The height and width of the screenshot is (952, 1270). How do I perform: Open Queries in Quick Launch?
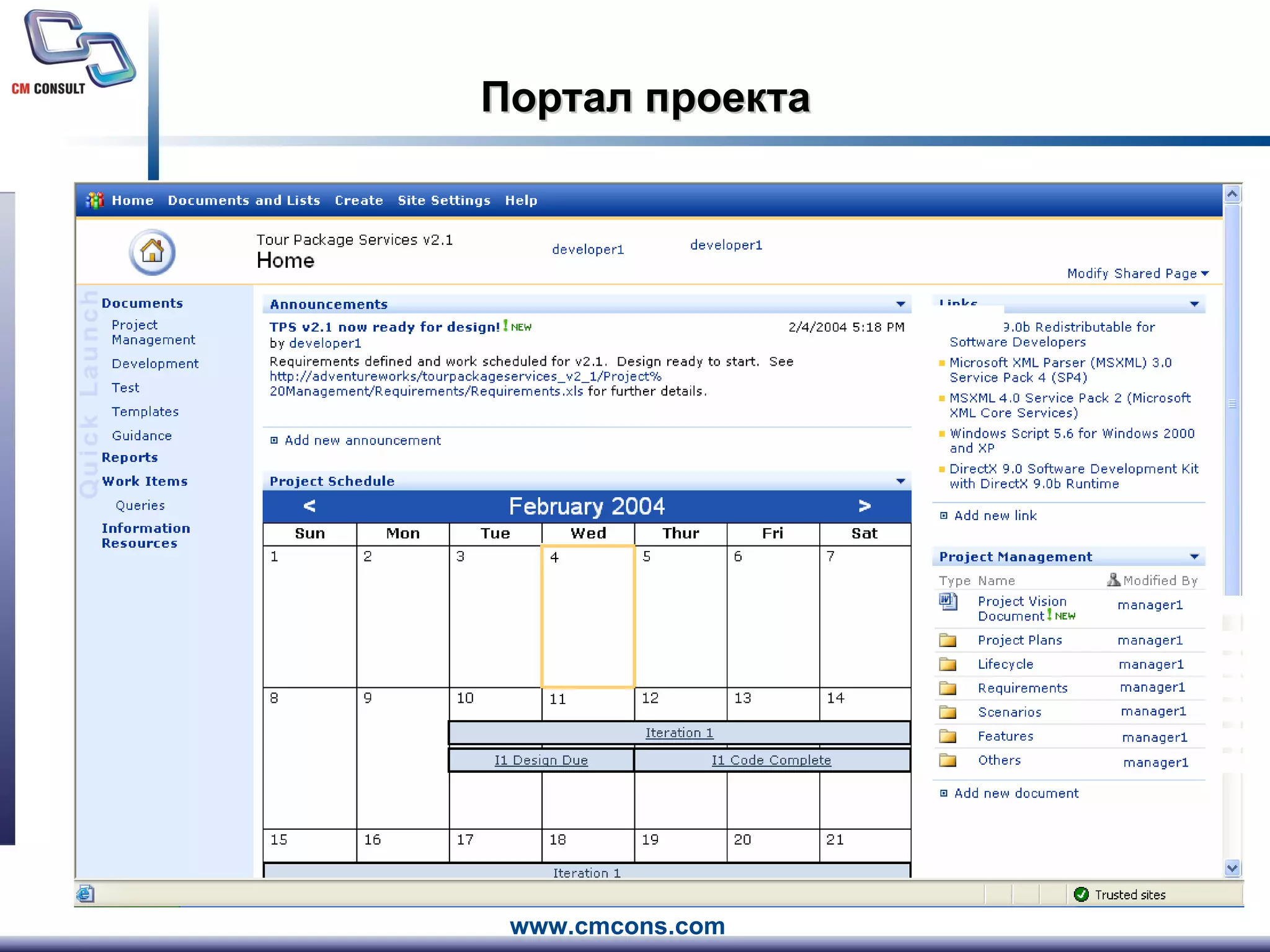pyautogui.click(x=140, y=505)
